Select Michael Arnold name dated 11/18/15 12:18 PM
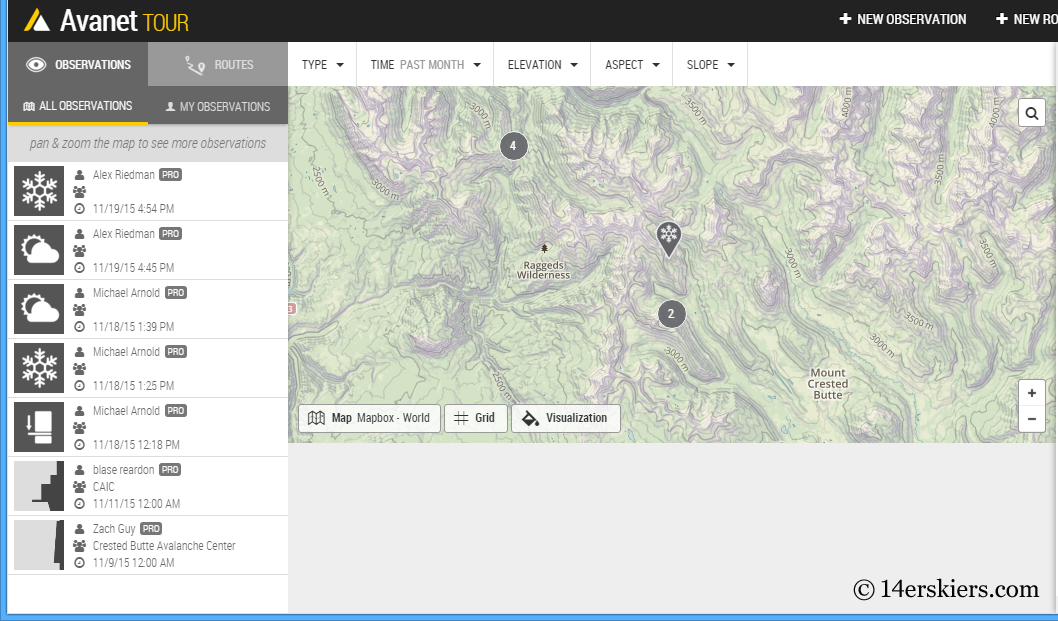 tap(126, 410)
